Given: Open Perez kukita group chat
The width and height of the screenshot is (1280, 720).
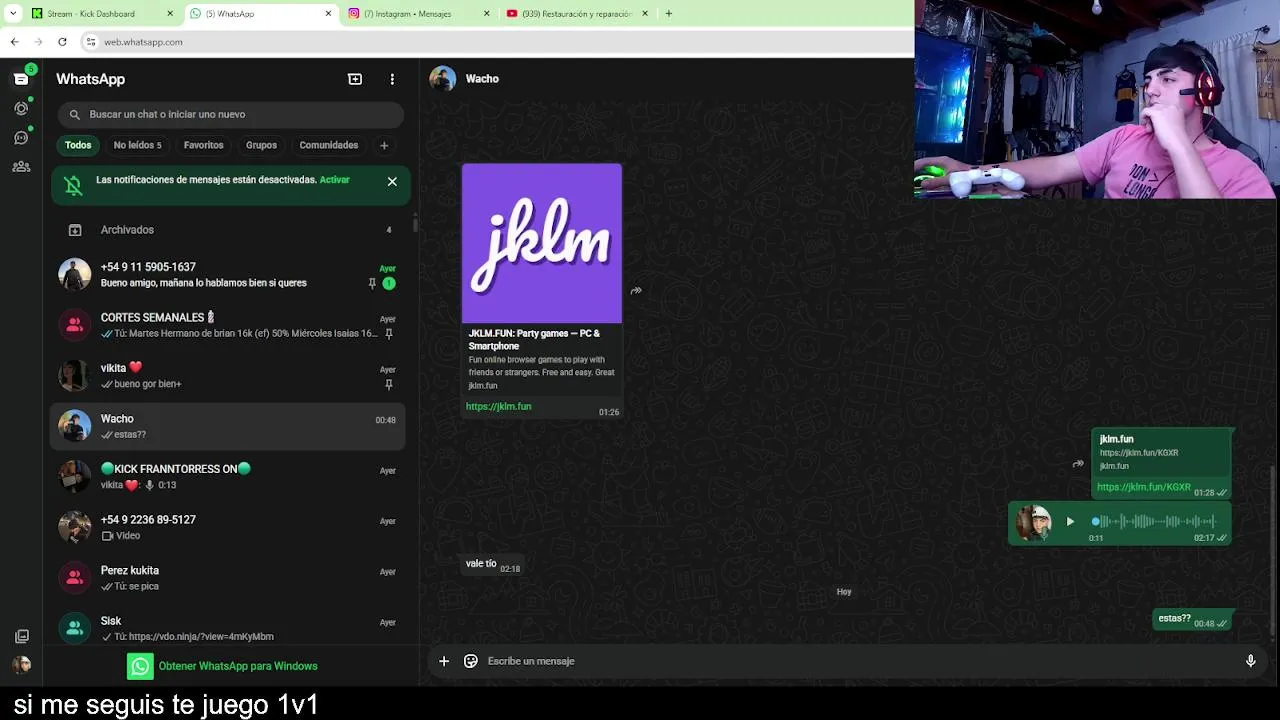Looking at the screenshot, I should 228,578.
